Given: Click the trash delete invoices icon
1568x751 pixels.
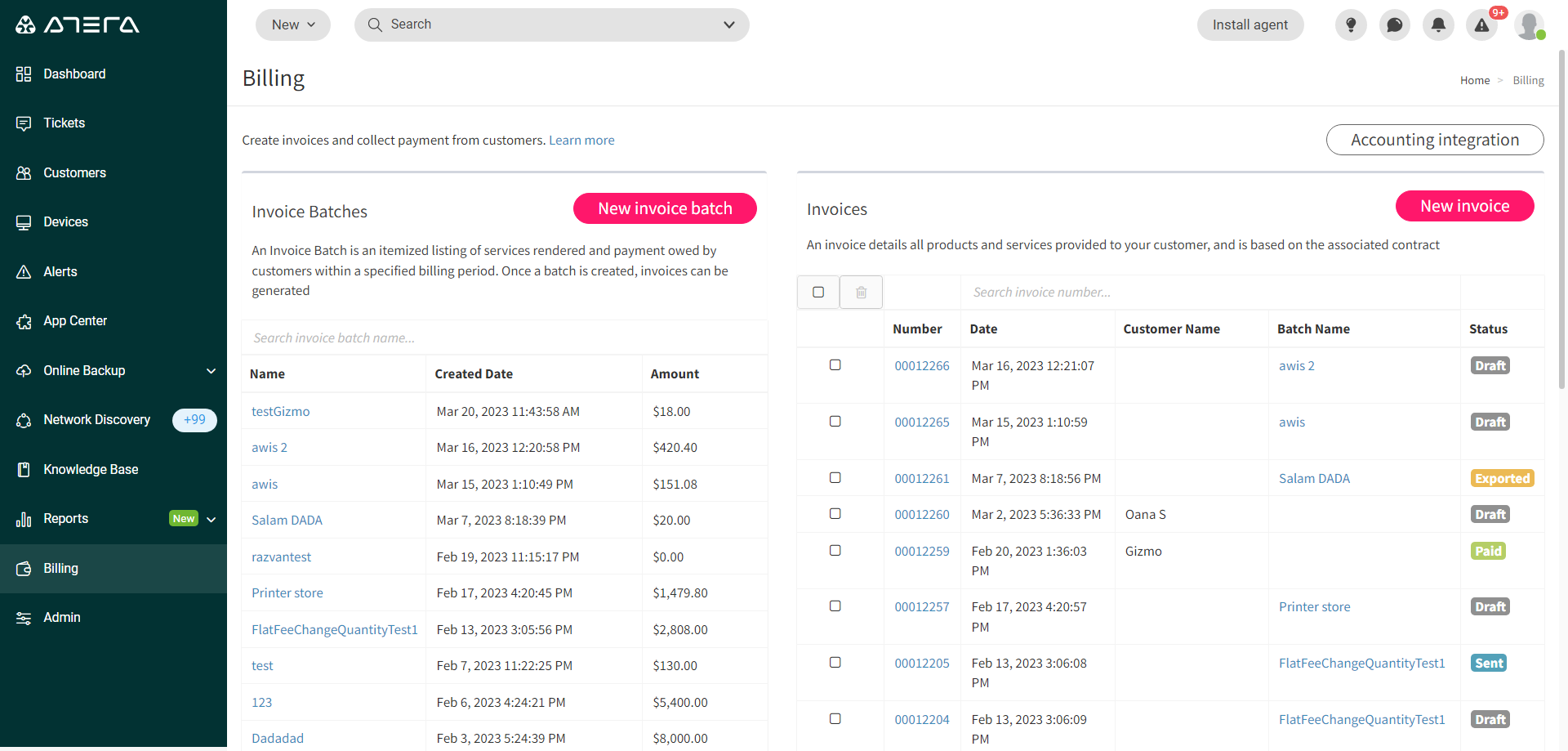Looking at the screenshot, I should 861,292.
